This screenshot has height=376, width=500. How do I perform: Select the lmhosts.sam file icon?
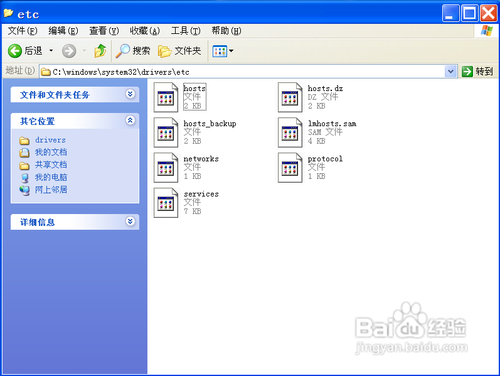(x=290, y=132)
